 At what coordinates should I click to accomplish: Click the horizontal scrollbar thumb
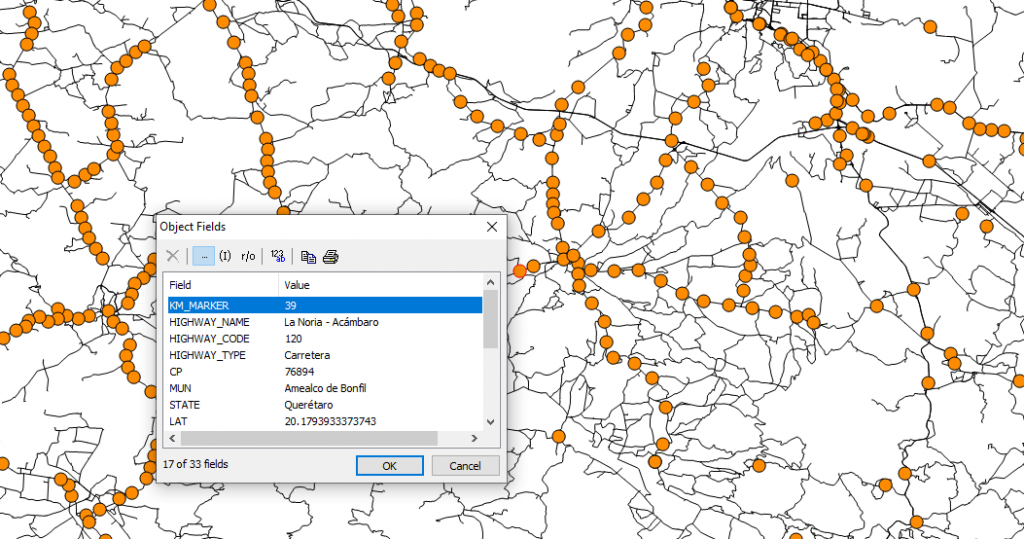point(309,438)
